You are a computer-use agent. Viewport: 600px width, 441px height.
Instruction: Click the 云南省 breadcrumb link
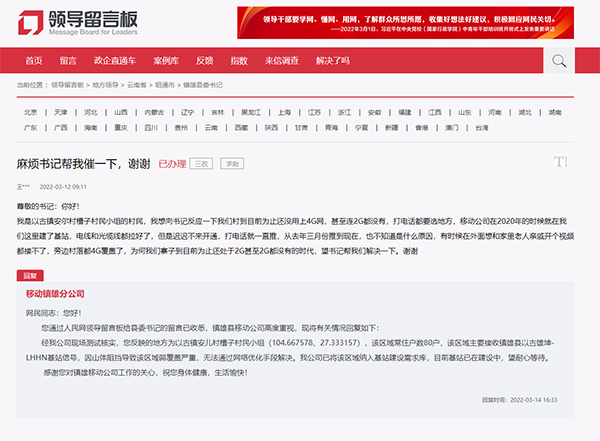tap(137, 85)
